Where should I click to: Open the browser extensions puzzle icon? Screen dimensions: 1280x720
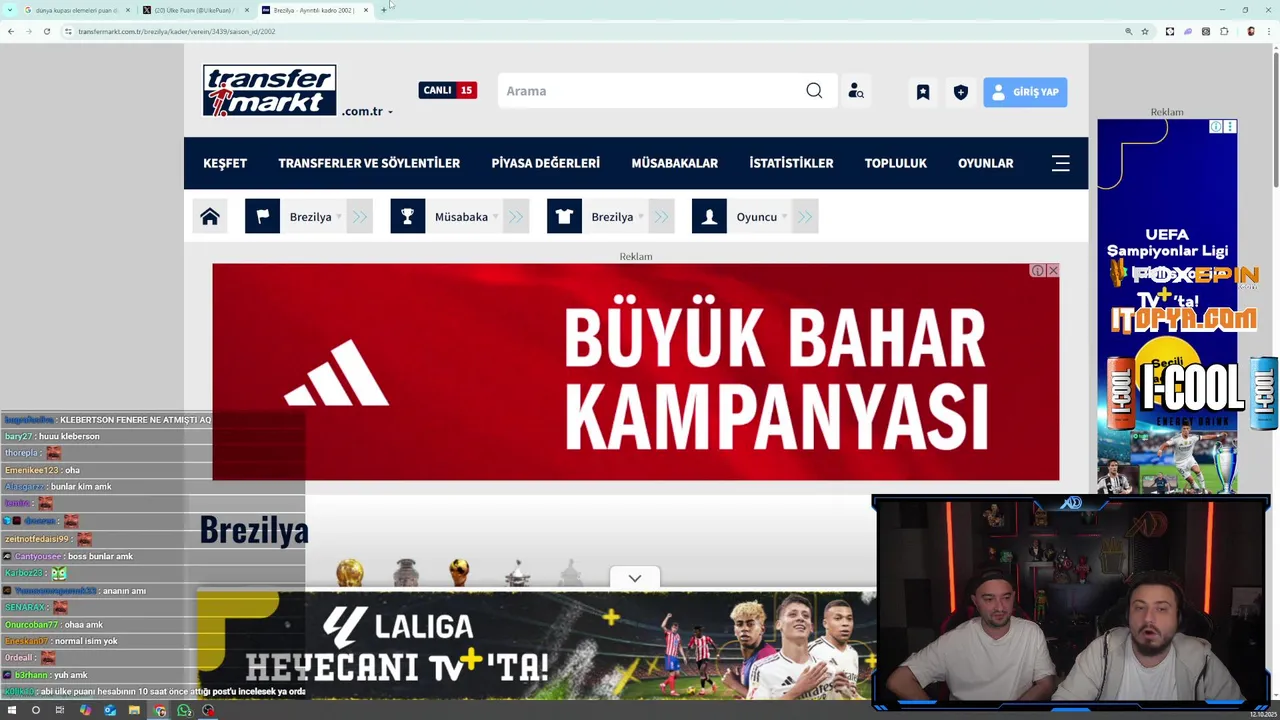1224,31
